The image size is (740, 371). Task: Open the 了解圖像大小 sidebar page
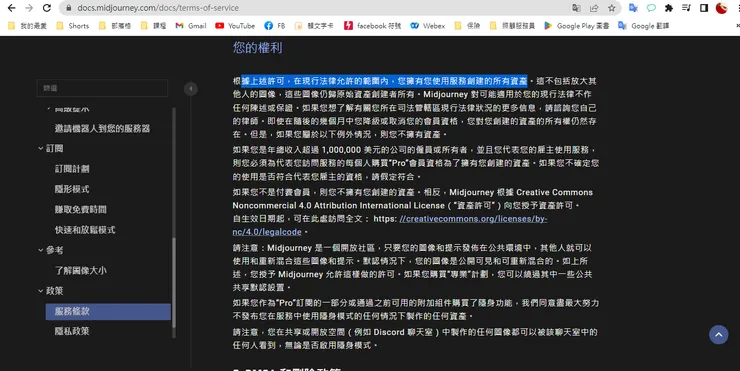(x=81, y=271)
